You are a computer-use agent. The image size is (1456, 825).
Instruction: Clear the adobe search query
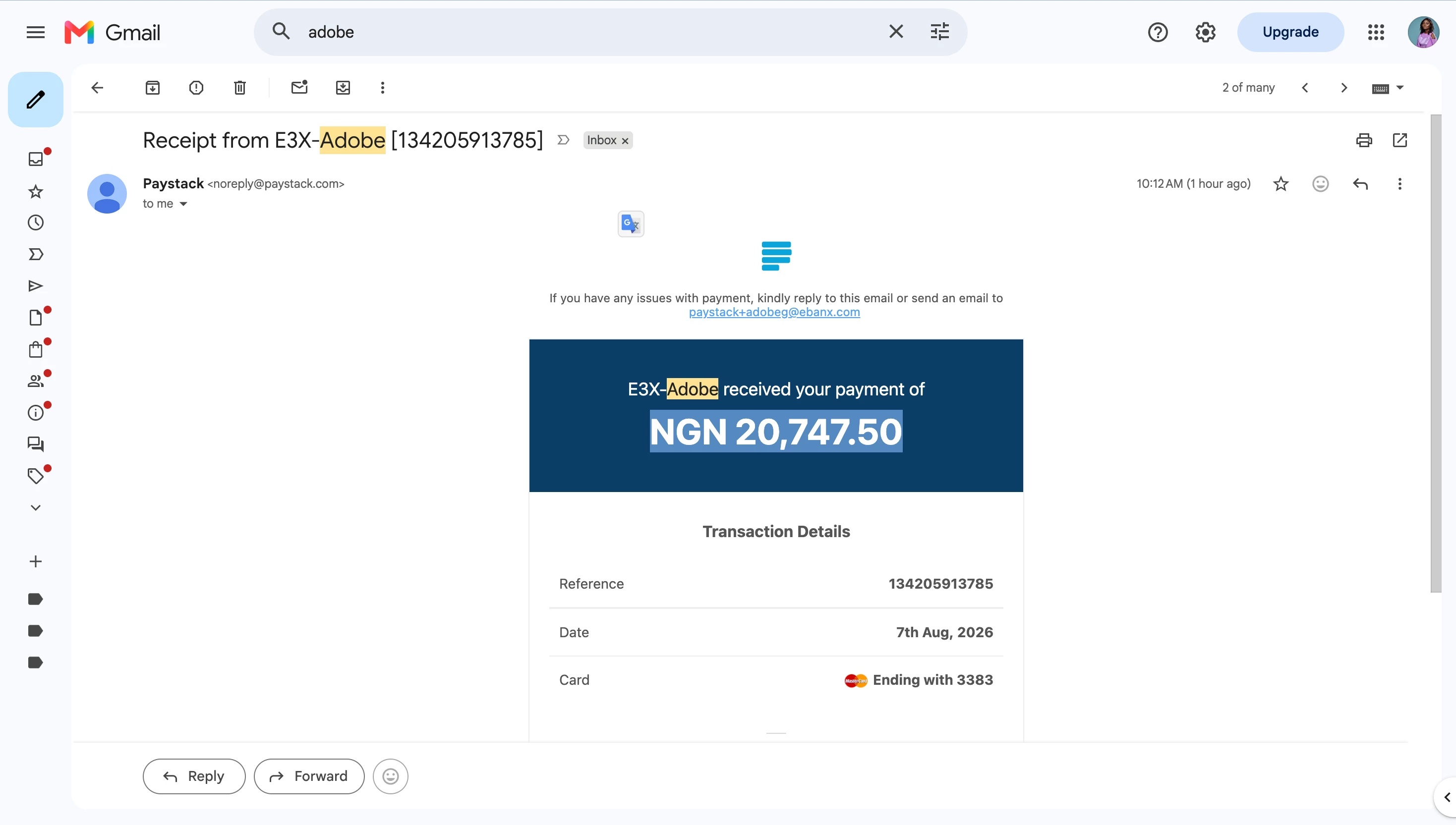pyautogui.click(x=896, y=32)
